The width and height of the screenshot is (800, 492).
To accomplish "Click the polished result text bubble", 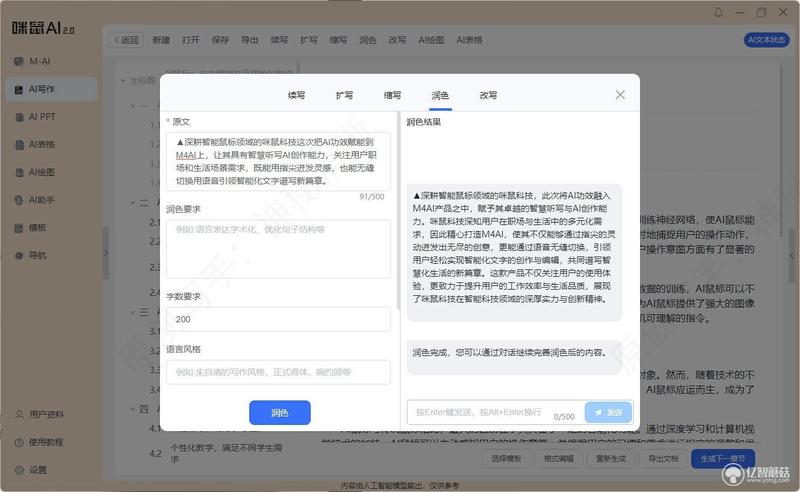I will 514,252.
